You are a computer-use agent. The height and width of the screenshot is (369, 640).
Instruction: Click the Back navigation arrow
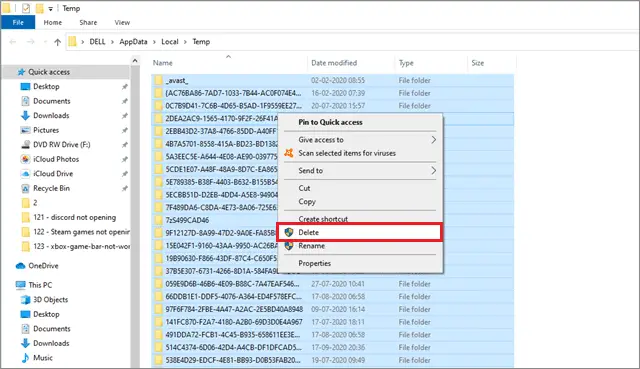(13, 42)
